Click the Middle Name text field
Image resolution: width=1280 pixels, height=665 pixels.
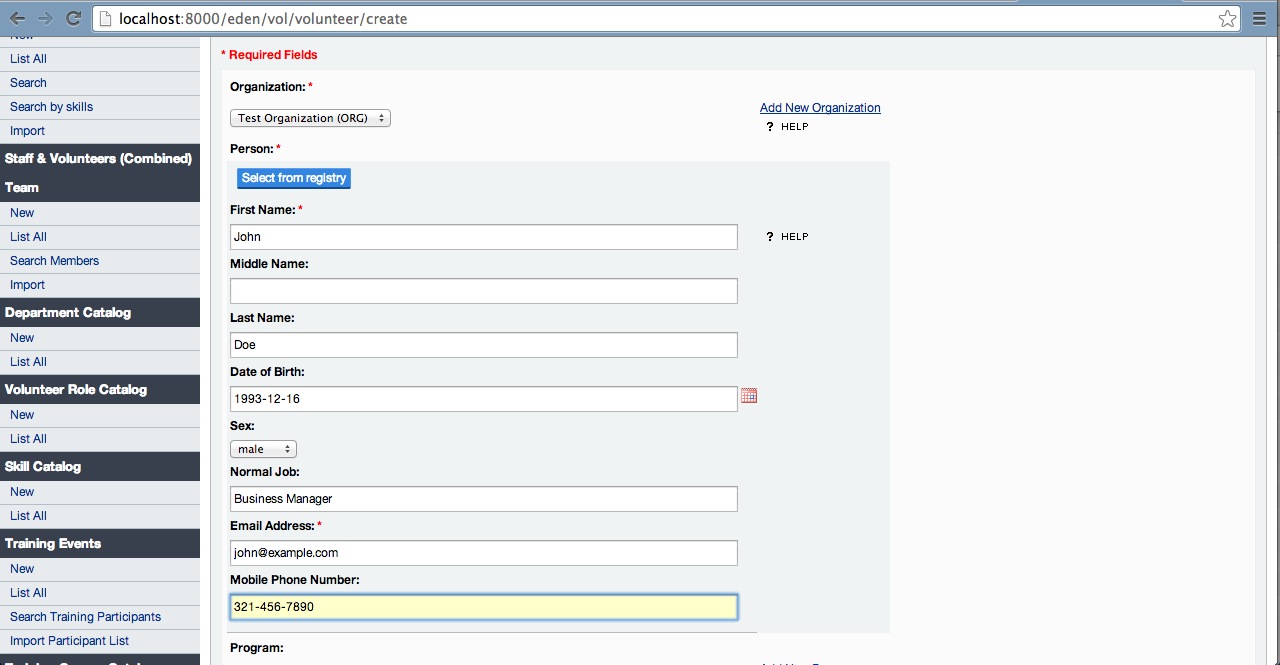point(483,291)
